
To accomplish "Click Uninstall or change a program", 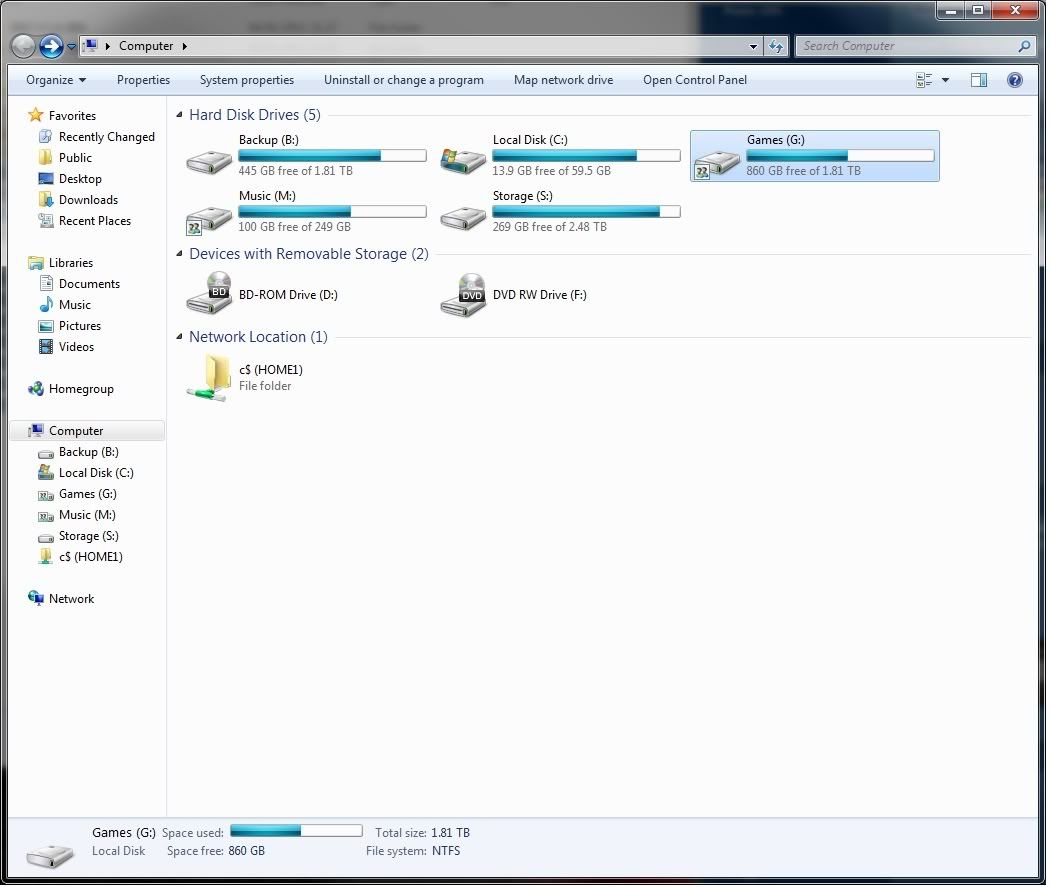I will tap(403, 80).
